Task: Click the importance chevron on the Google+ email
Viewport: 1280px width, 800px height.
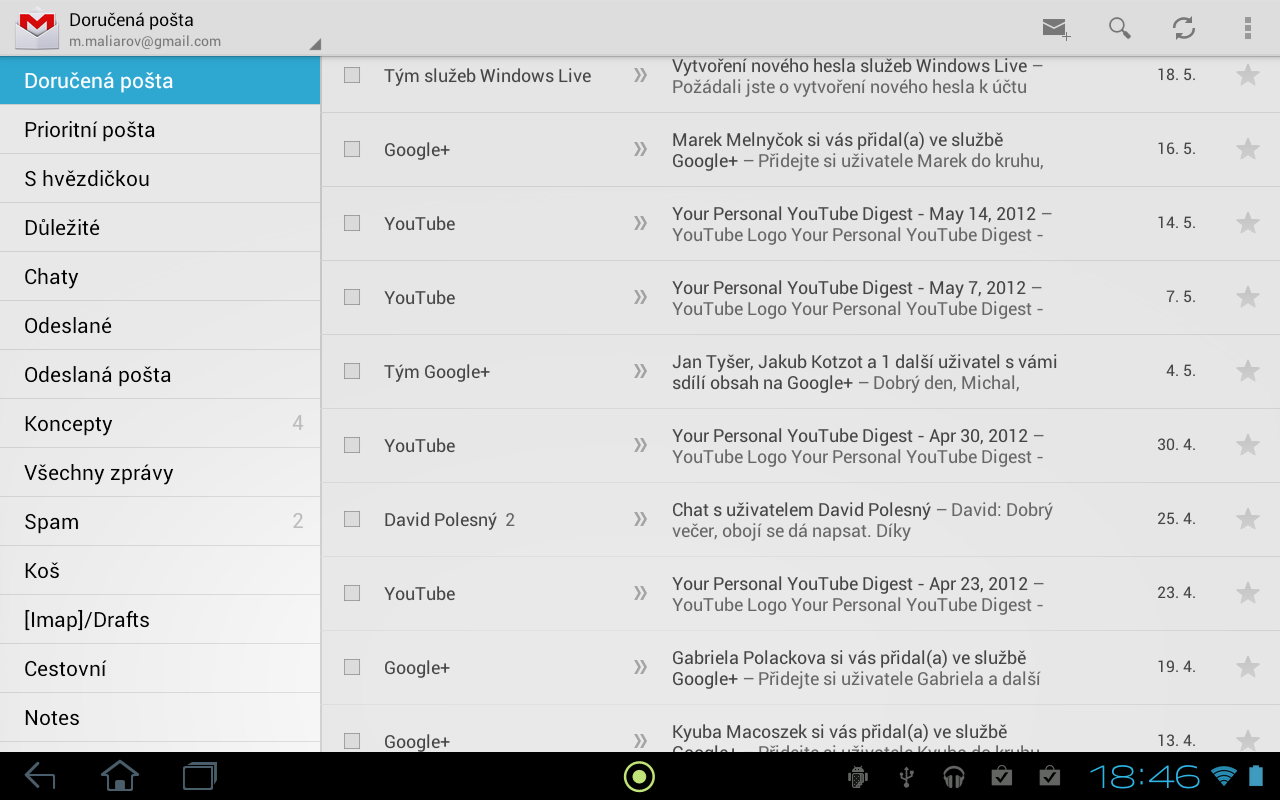Action: 639,149
